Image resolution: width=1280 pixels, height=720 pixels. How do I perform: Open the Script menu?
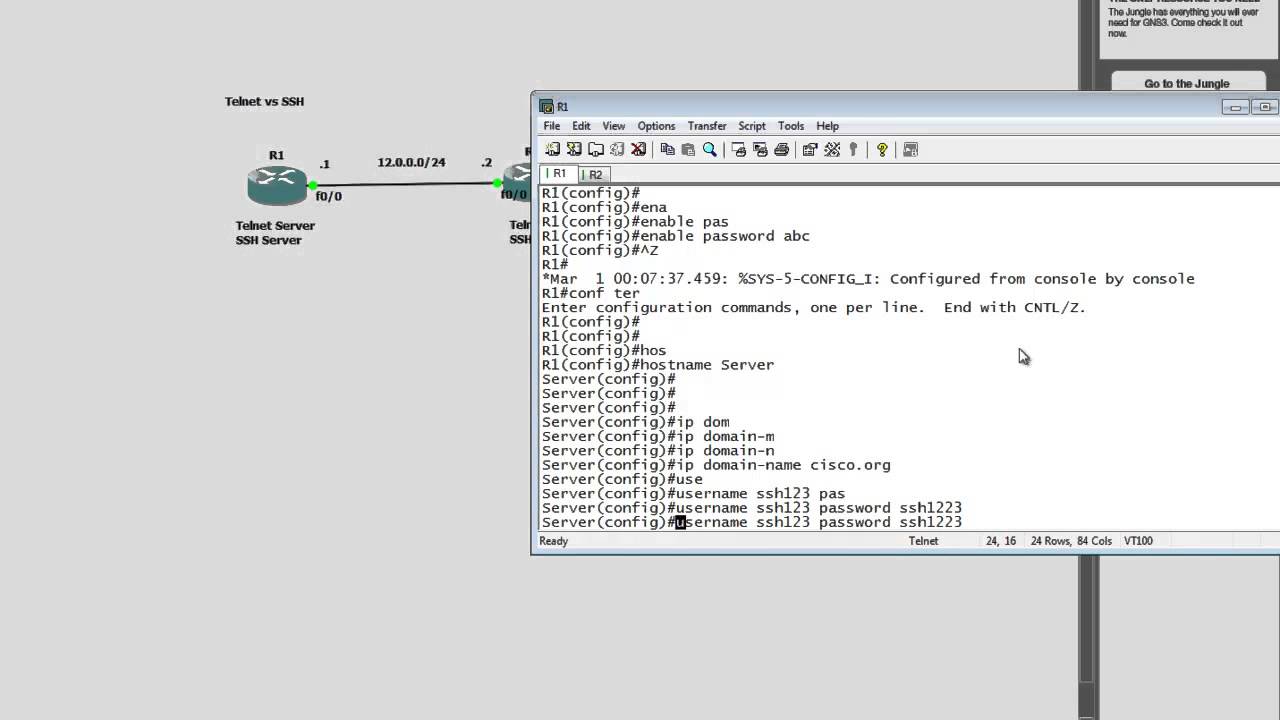(752, 126)
